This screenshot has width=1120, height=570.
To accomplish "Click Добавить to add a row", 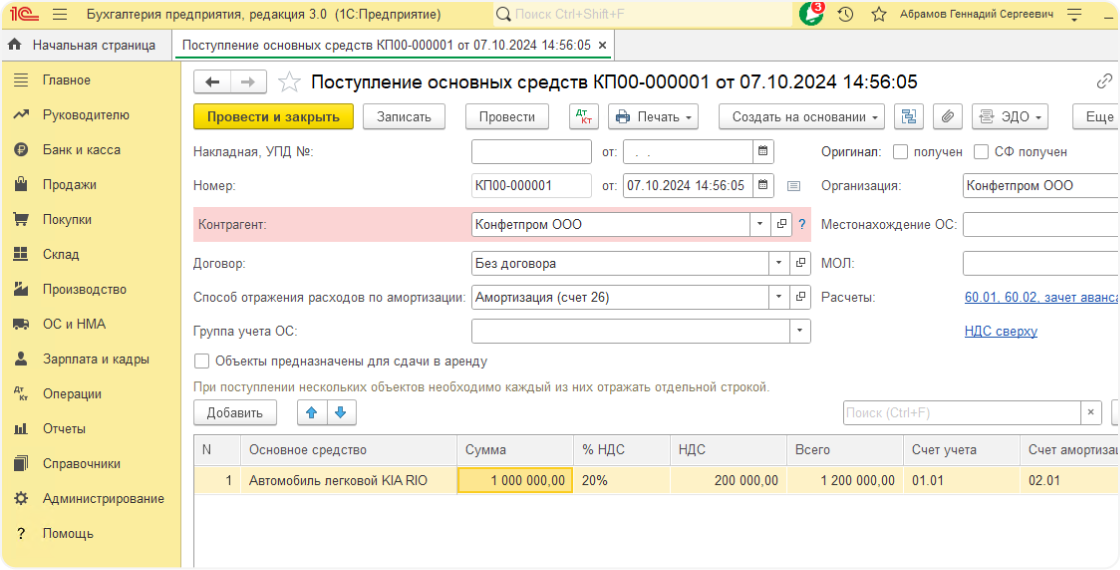I will tap(236, 412).
